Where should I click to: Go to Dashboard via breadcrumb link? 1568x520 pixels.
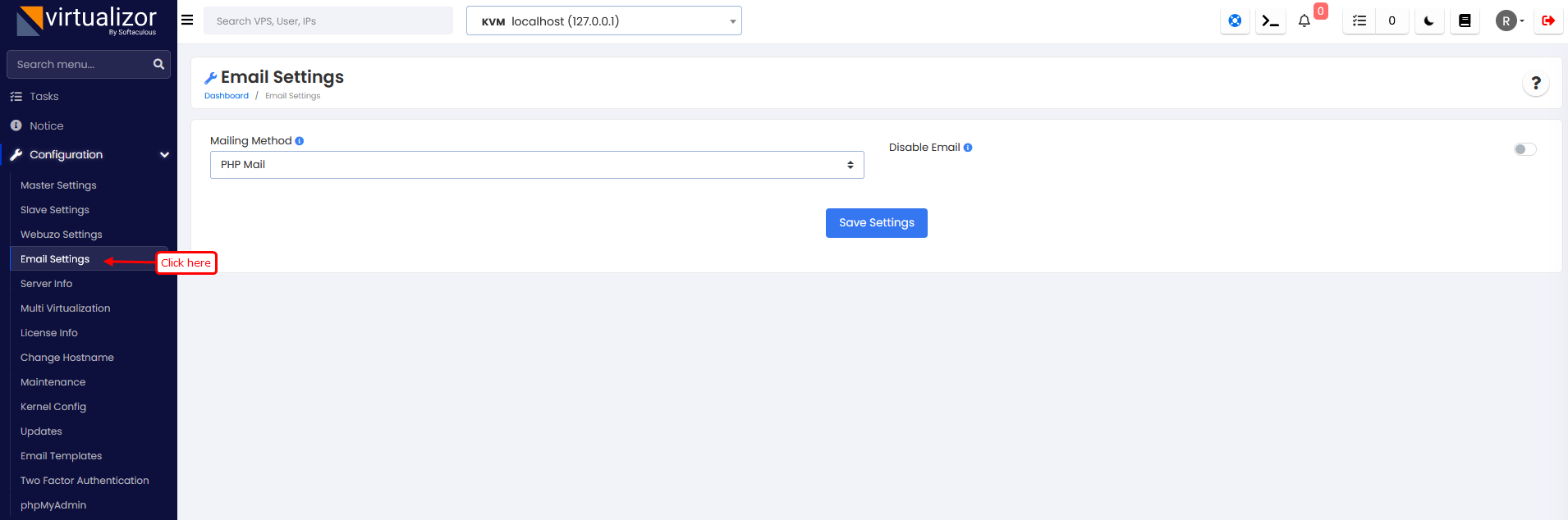(x=227, y=96)
